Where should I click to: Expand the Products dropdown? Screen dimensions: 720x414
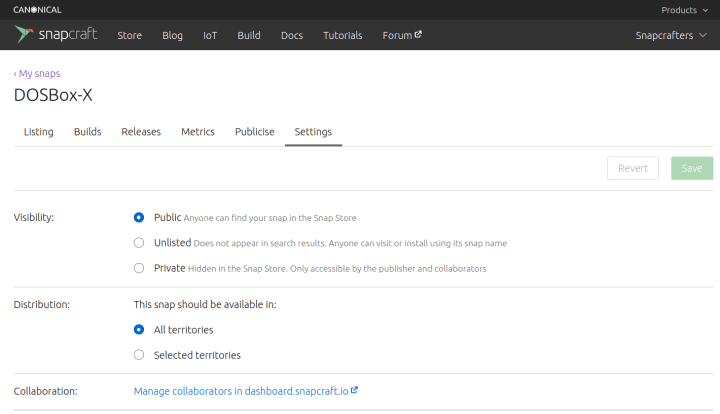[684, 10]
